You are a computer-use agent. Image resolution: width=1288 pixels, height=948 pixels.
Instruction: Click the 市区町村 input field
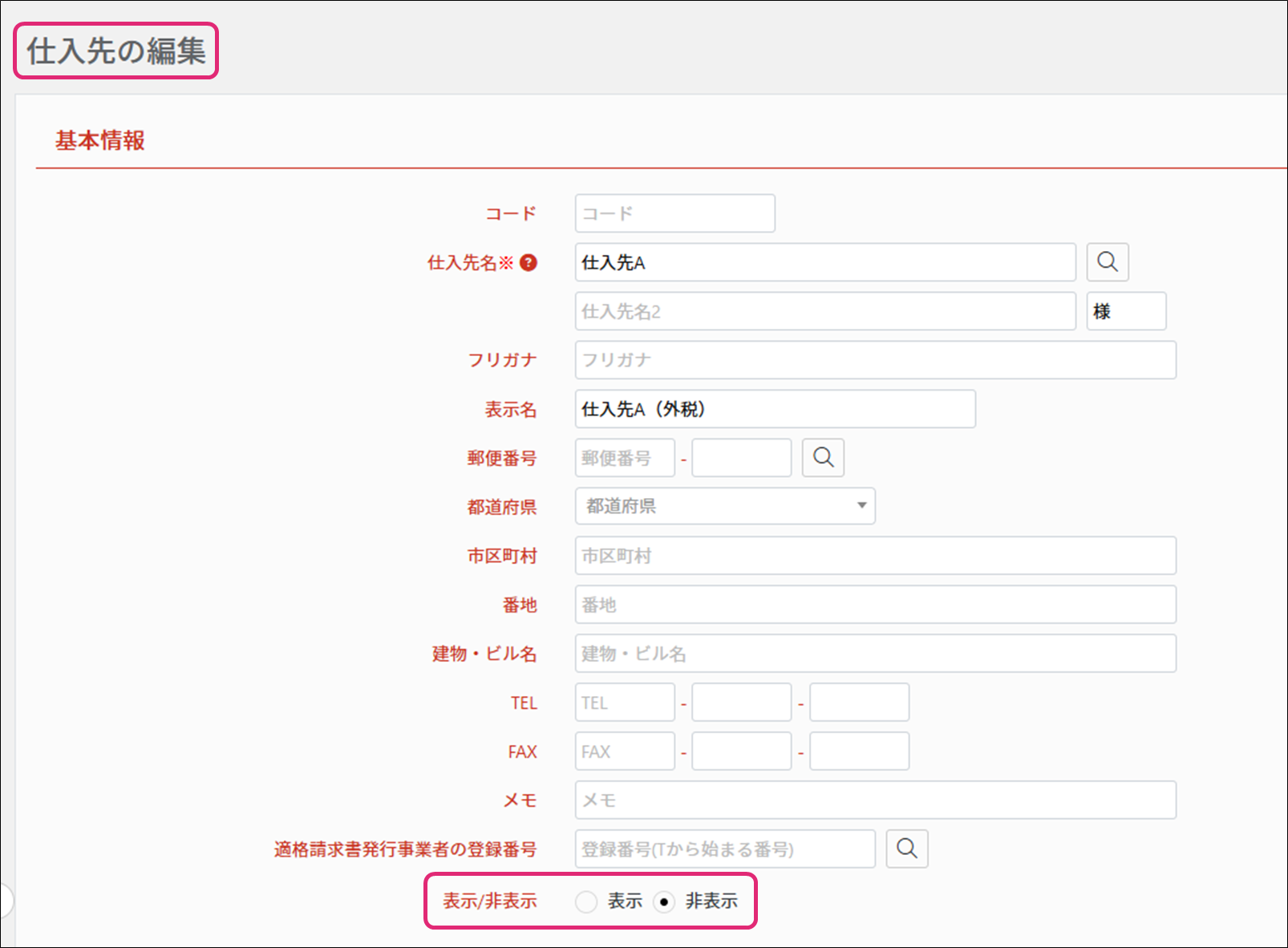coord(875,556)
